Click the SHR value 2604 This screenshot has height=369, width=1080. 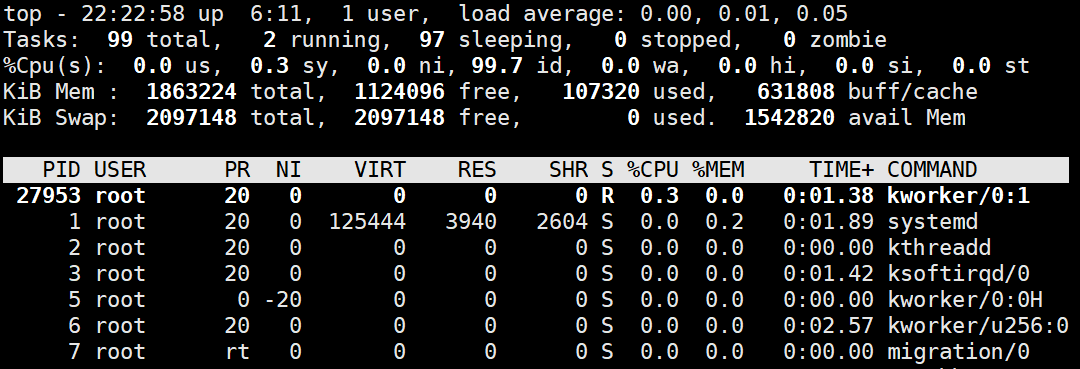point(562,222)
